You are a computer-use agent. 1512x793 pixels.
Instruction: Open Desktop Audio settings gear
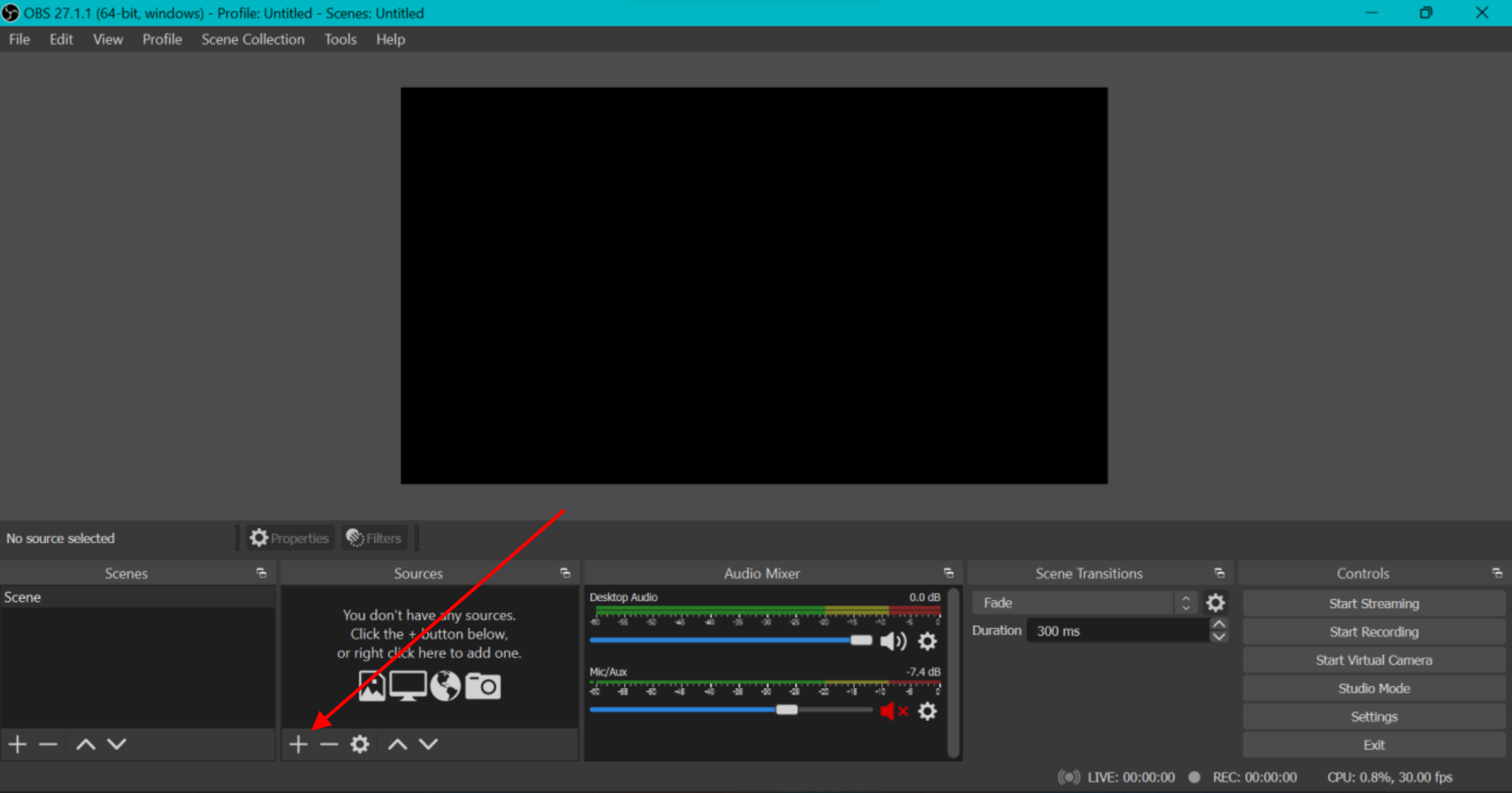[x=928, y=641]
